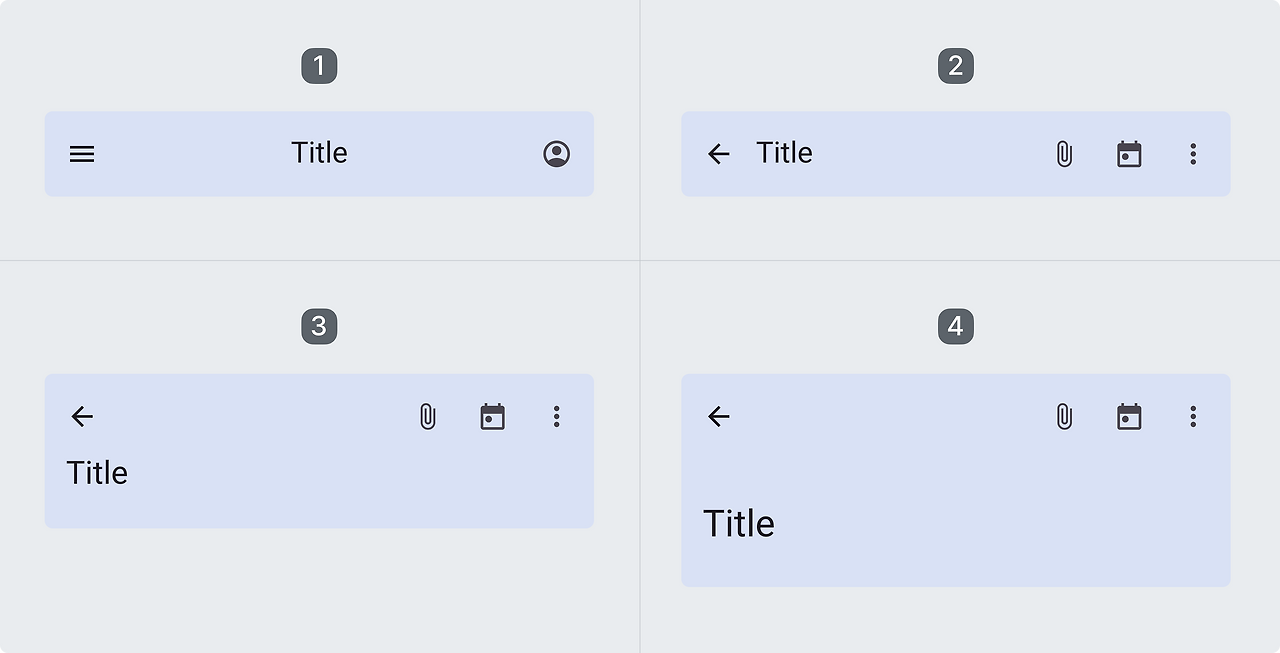This screenshot has height=653, width=1280.
Task: Click the account profile icon in app bar 1
Action: 557,154
